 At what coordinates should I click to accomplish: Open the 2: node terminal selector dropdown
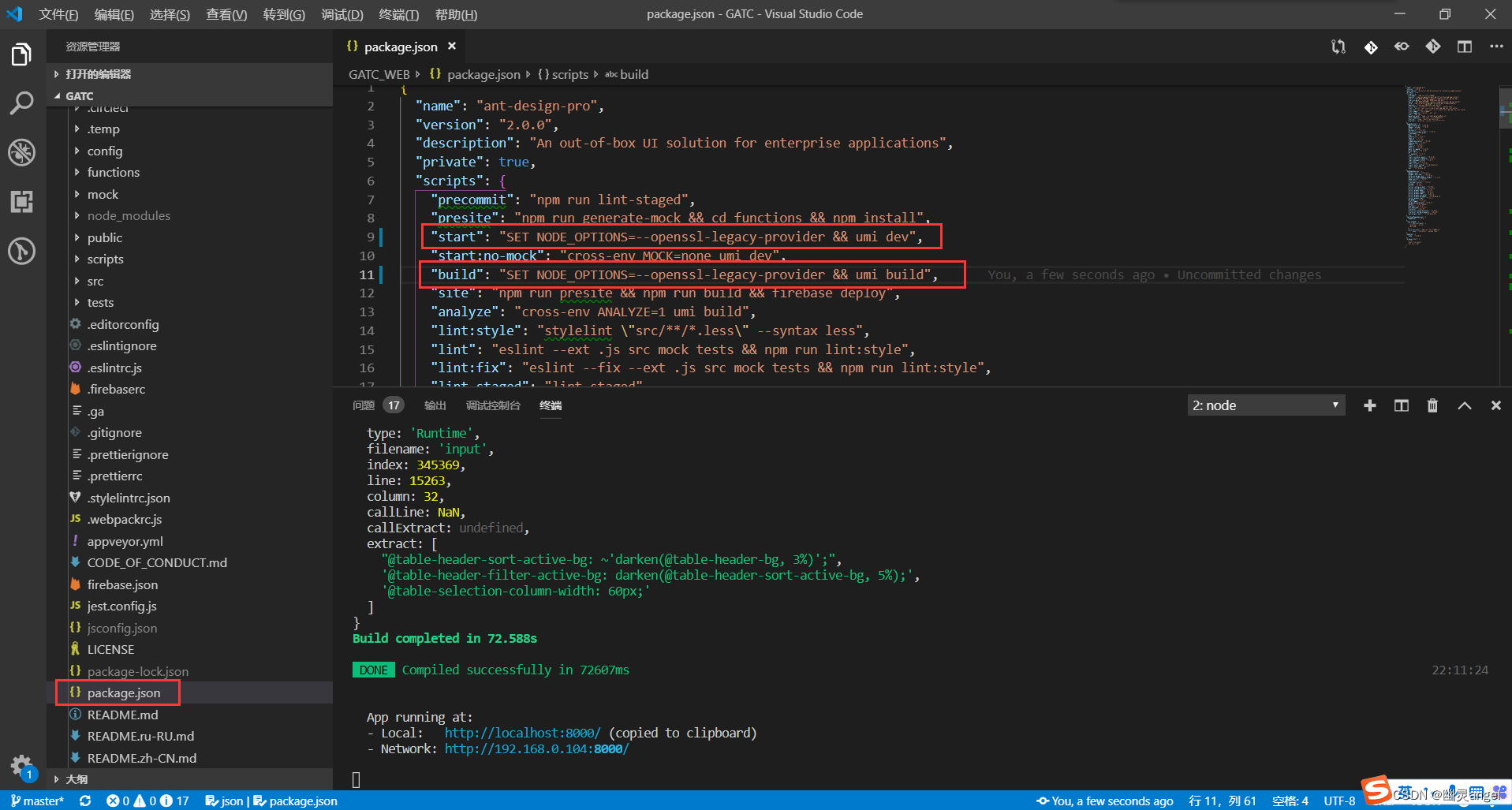pyautogui.click(x=1266, y=405)
